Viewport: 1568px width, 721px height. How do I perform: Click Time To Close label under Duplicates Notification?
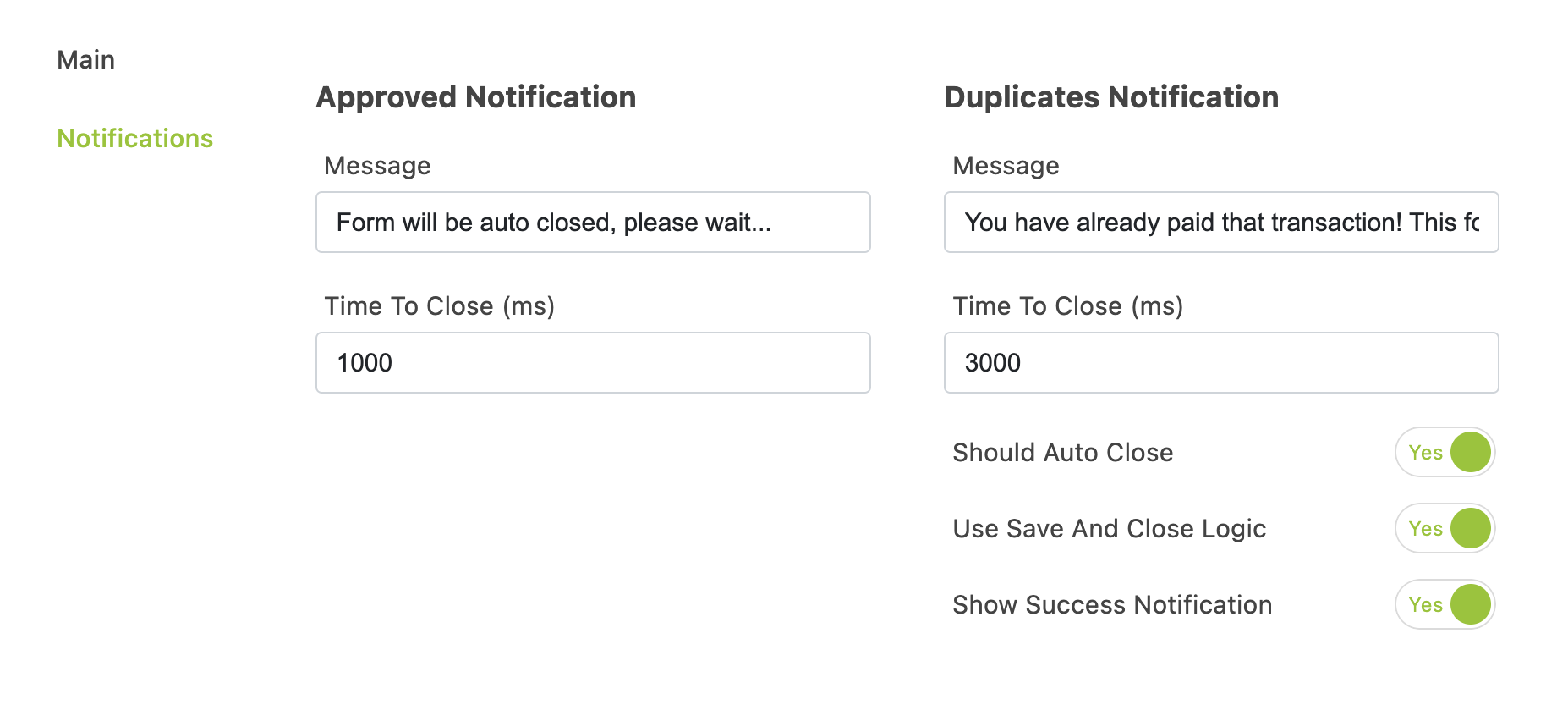tap(1067, 306)
